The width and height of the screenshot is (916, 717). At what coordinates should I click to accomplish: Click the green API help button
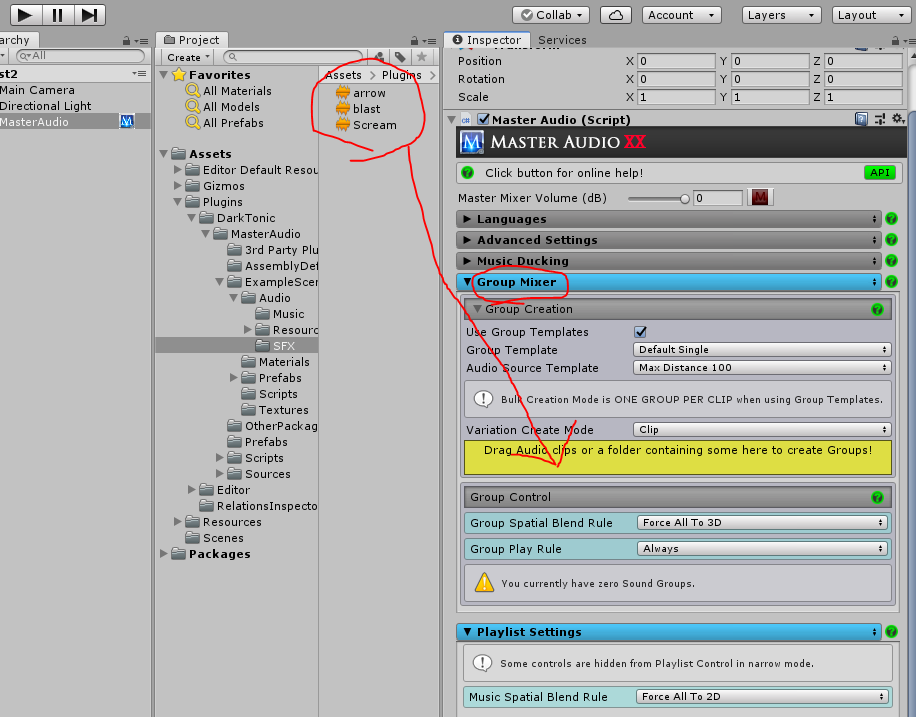pyautogui.click(x=879, y=173)
